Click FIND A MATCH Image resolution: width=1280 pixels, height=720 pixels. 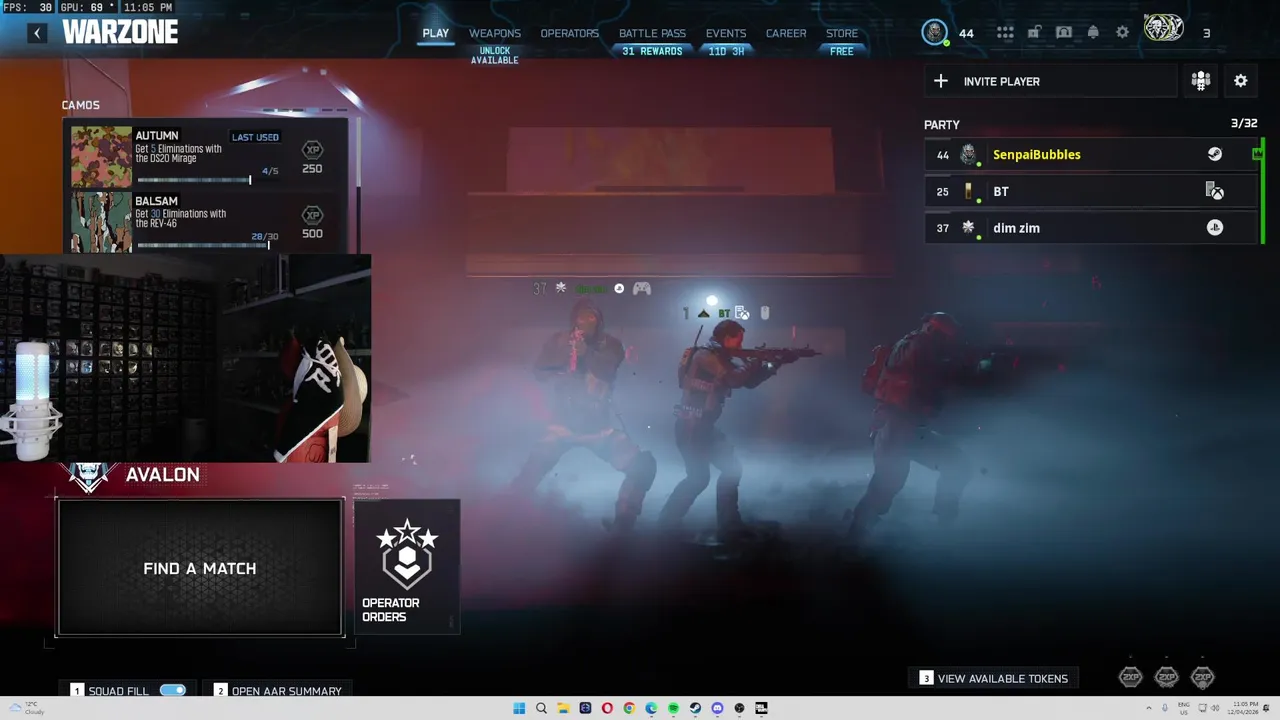tap(200, 567)
